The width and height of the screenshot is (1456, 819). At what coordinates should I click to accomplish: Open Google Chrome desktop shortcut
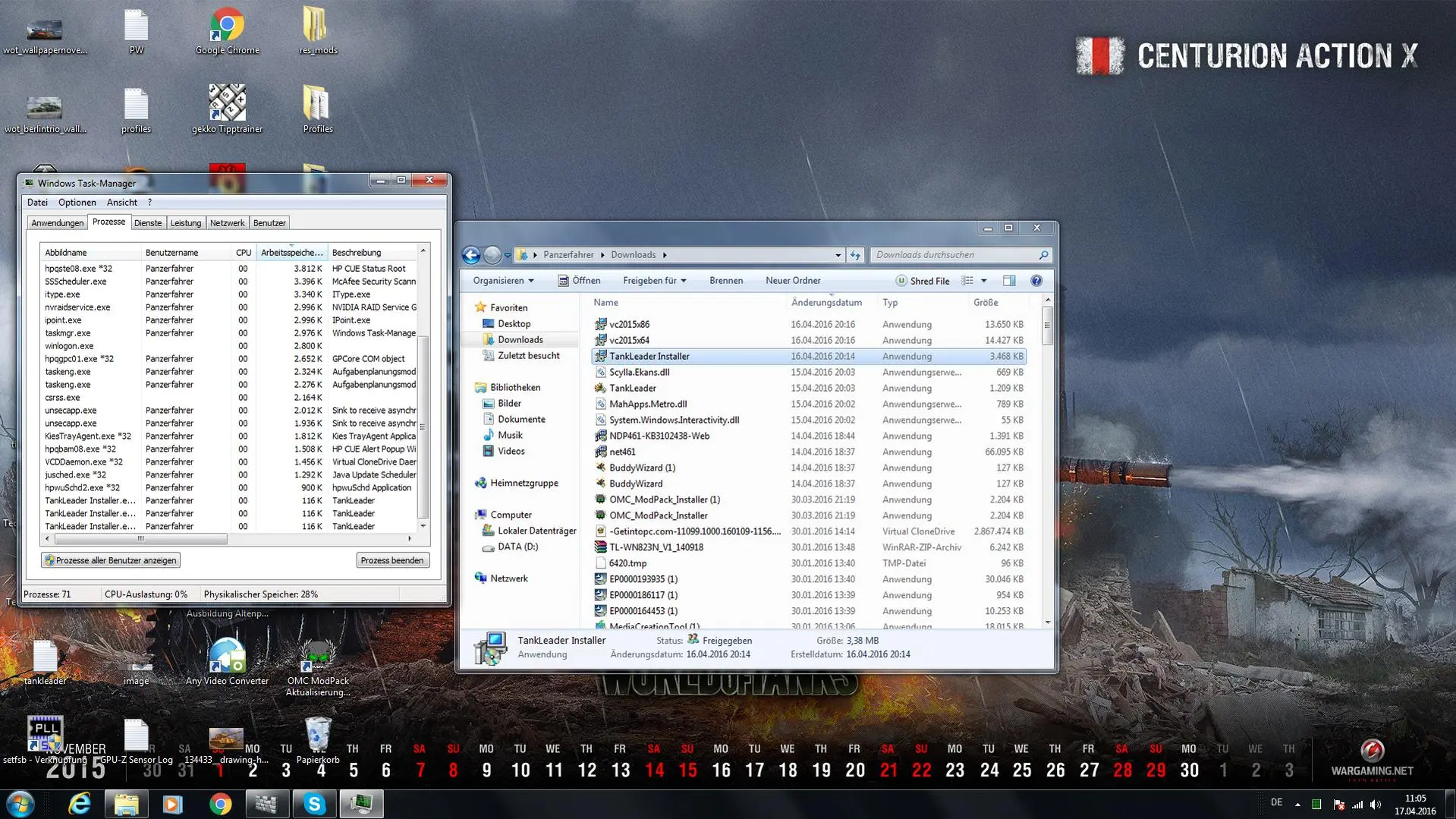227,30
